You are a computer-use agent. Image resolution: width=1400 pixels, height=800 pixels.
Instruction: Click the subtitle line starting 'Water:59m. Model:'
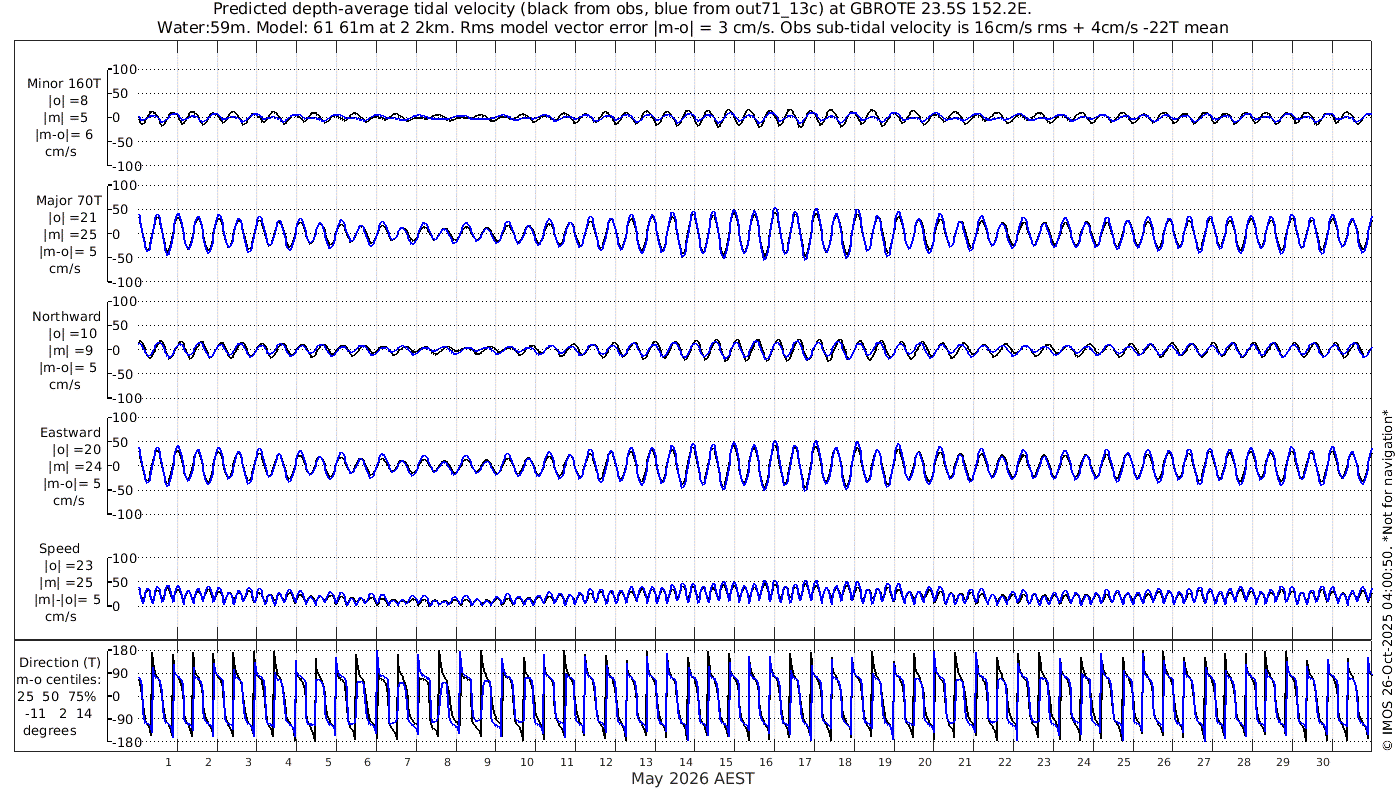pyautogui.click(x=693, y=27)
